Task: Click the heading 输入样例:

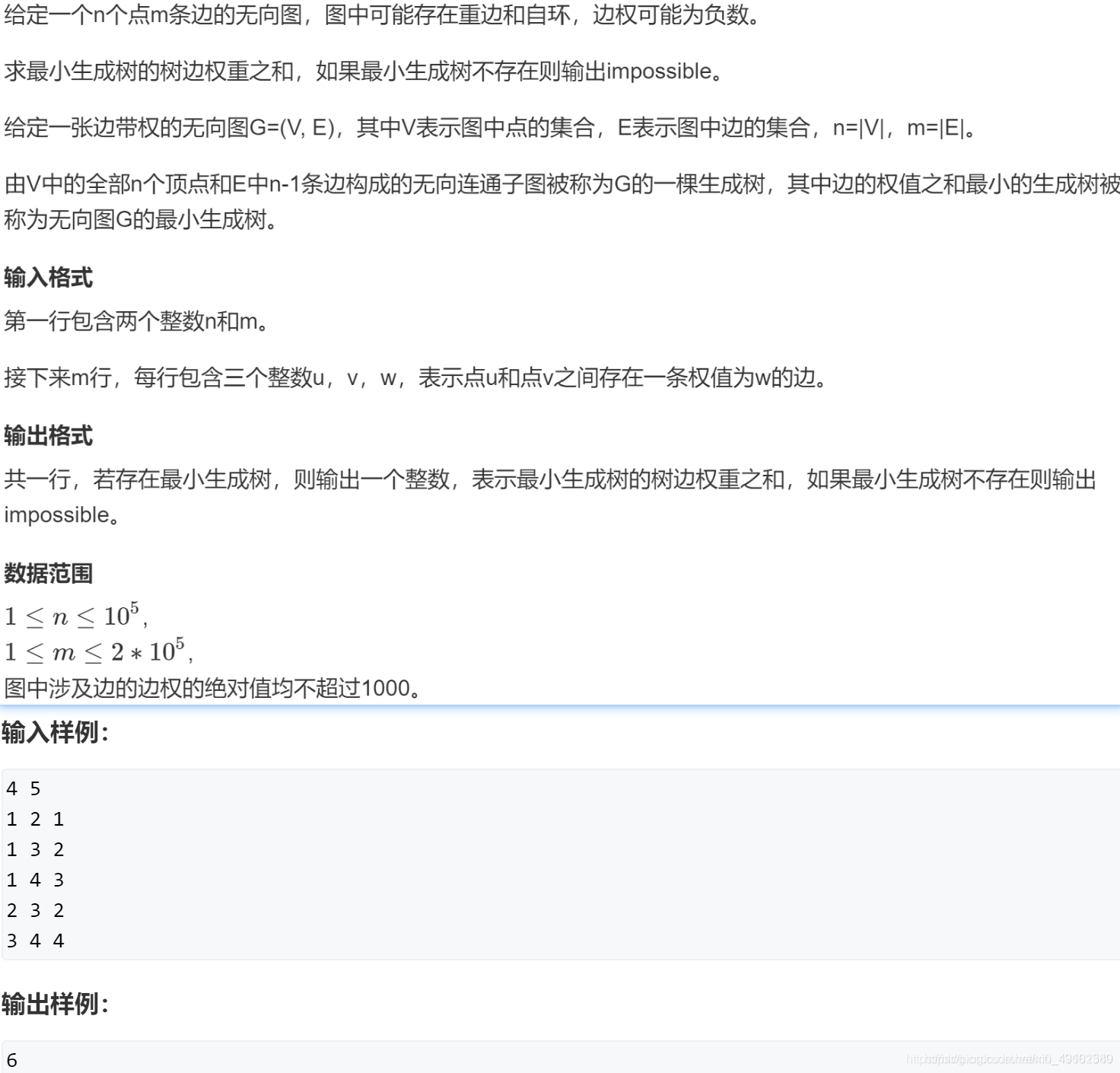Action: click(x=56, y=732)
